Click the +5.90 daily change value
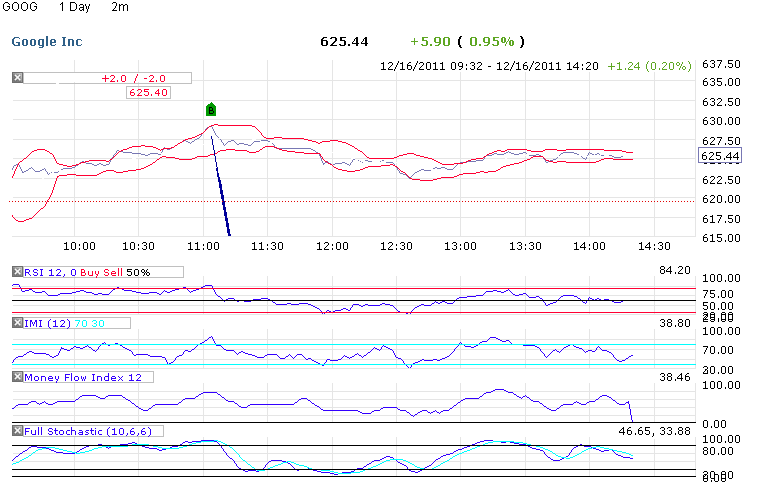Image resolution: width=768 pixels, height=489 pixels. point(430,42)
